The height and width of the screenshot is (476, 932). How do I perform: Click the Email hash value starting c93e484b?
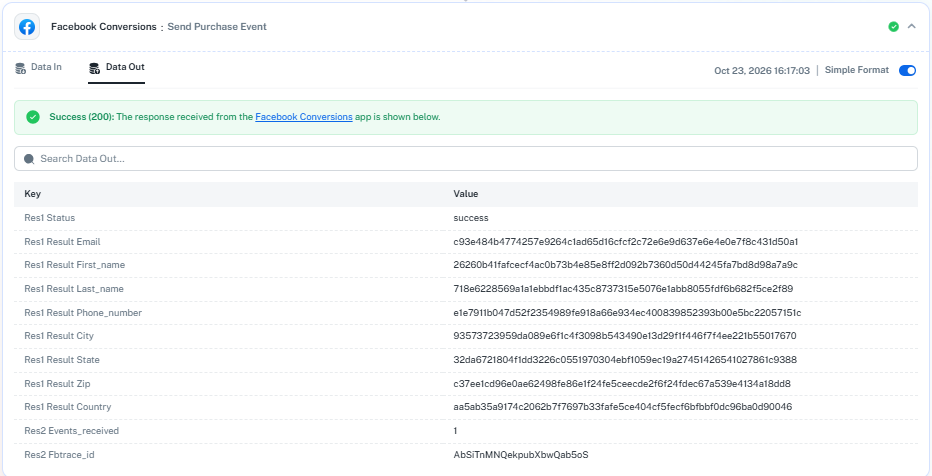(625, 242)
